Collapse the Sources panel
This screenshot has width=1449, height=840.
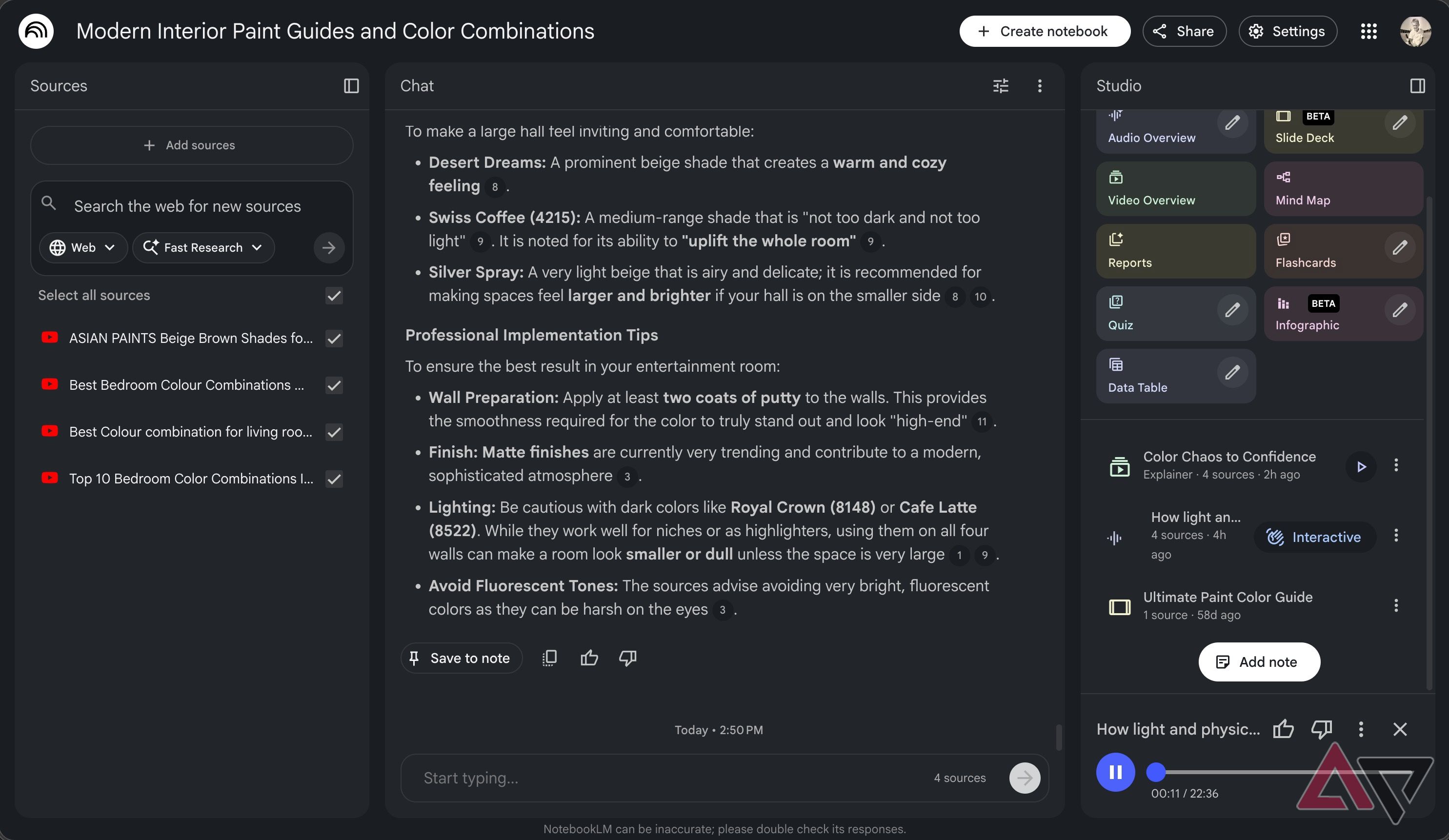pyautogui.click(x=351, y=86)
